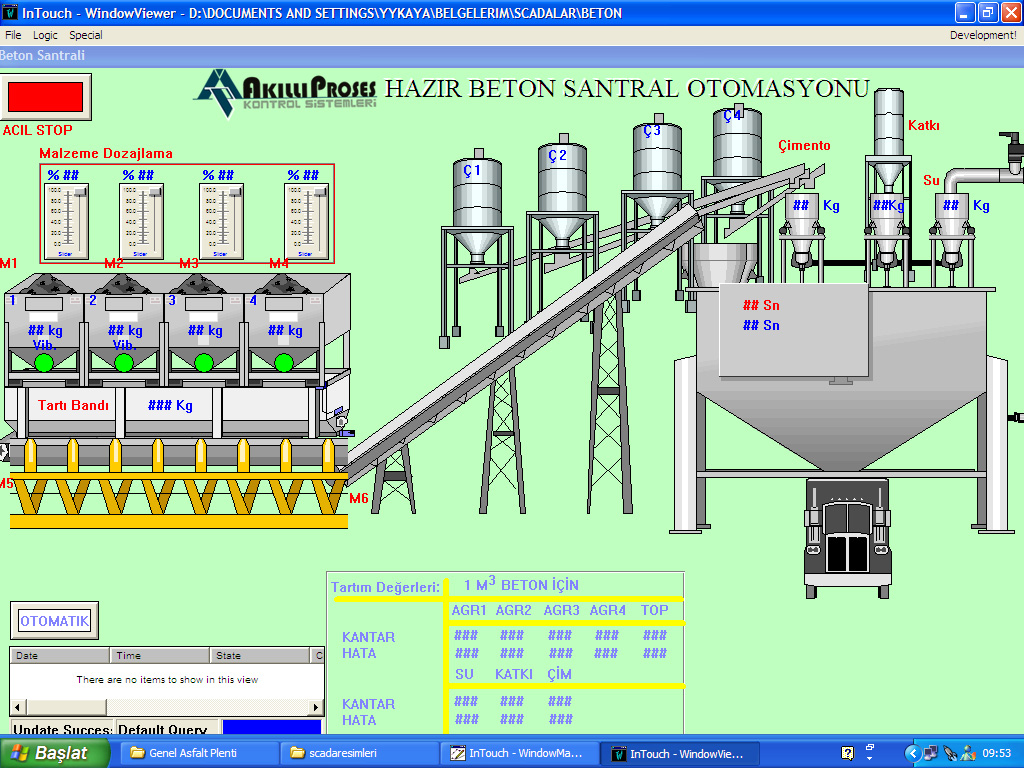
Task: Open the Special menu
Action: pos(86,35)
